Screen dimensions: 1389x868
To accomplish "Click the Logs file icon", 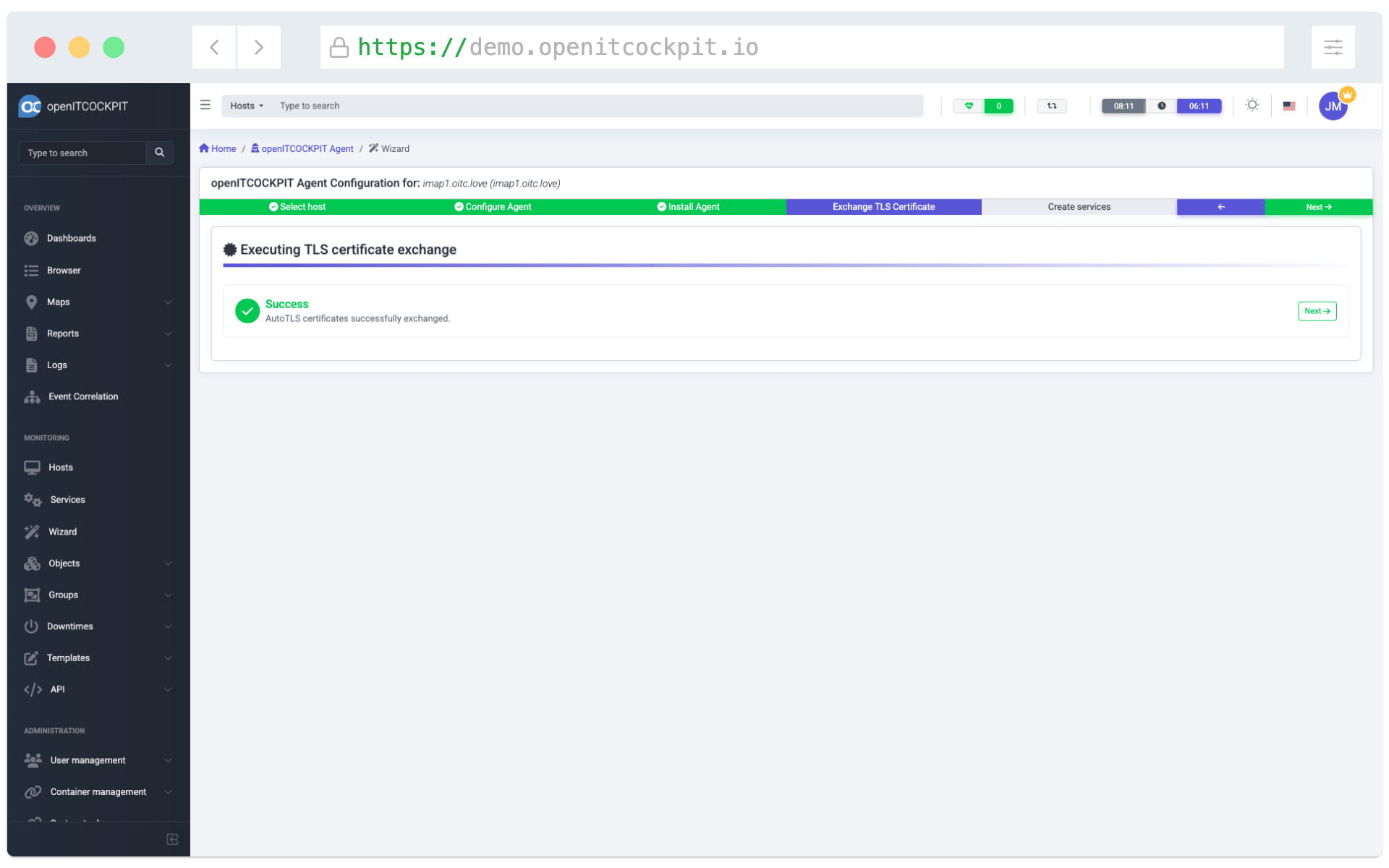I will 31,365.
